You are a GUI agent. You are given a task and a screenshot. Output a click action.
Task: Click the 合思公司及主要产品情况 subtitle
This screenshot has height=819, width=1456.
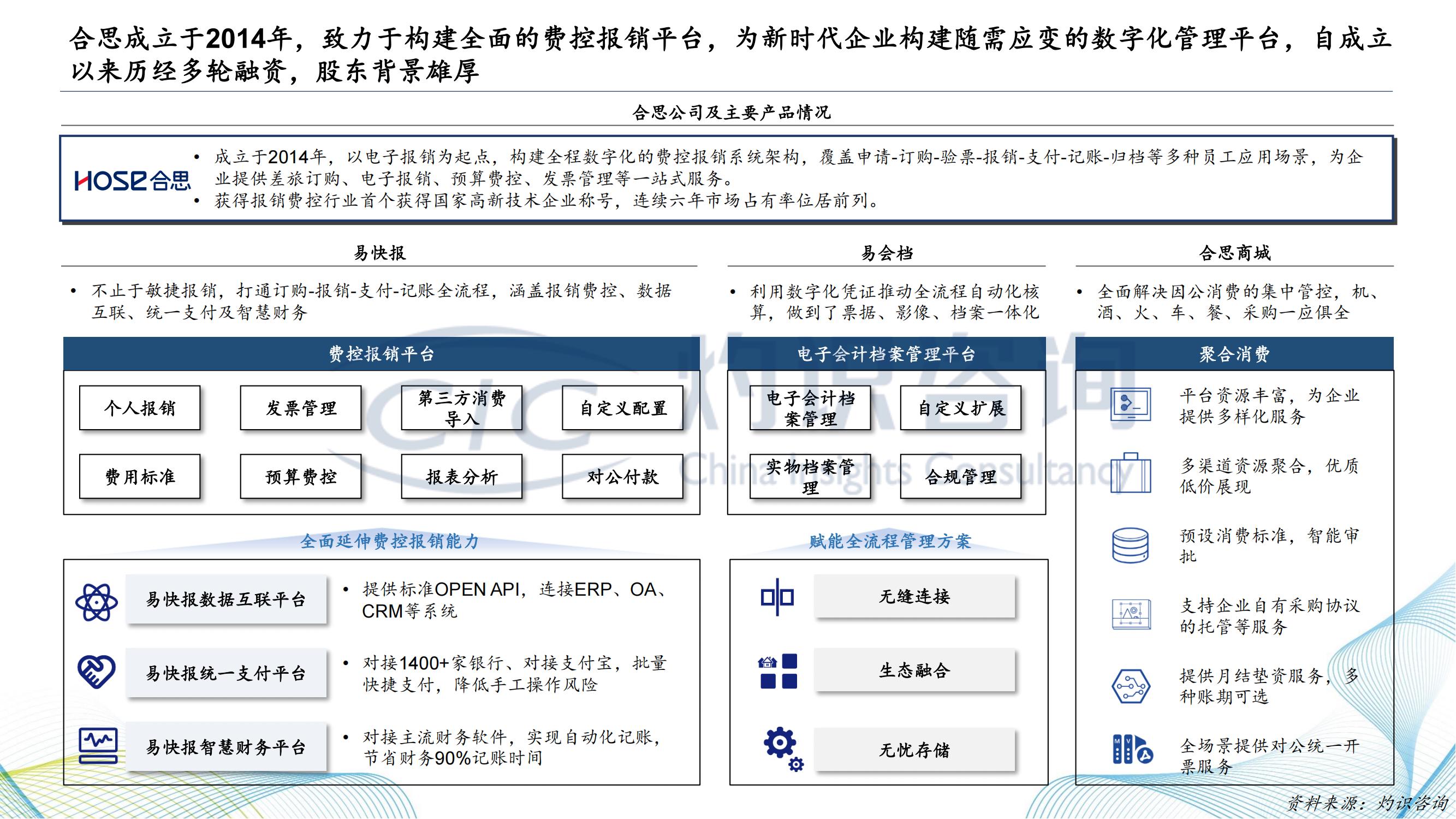732,112
